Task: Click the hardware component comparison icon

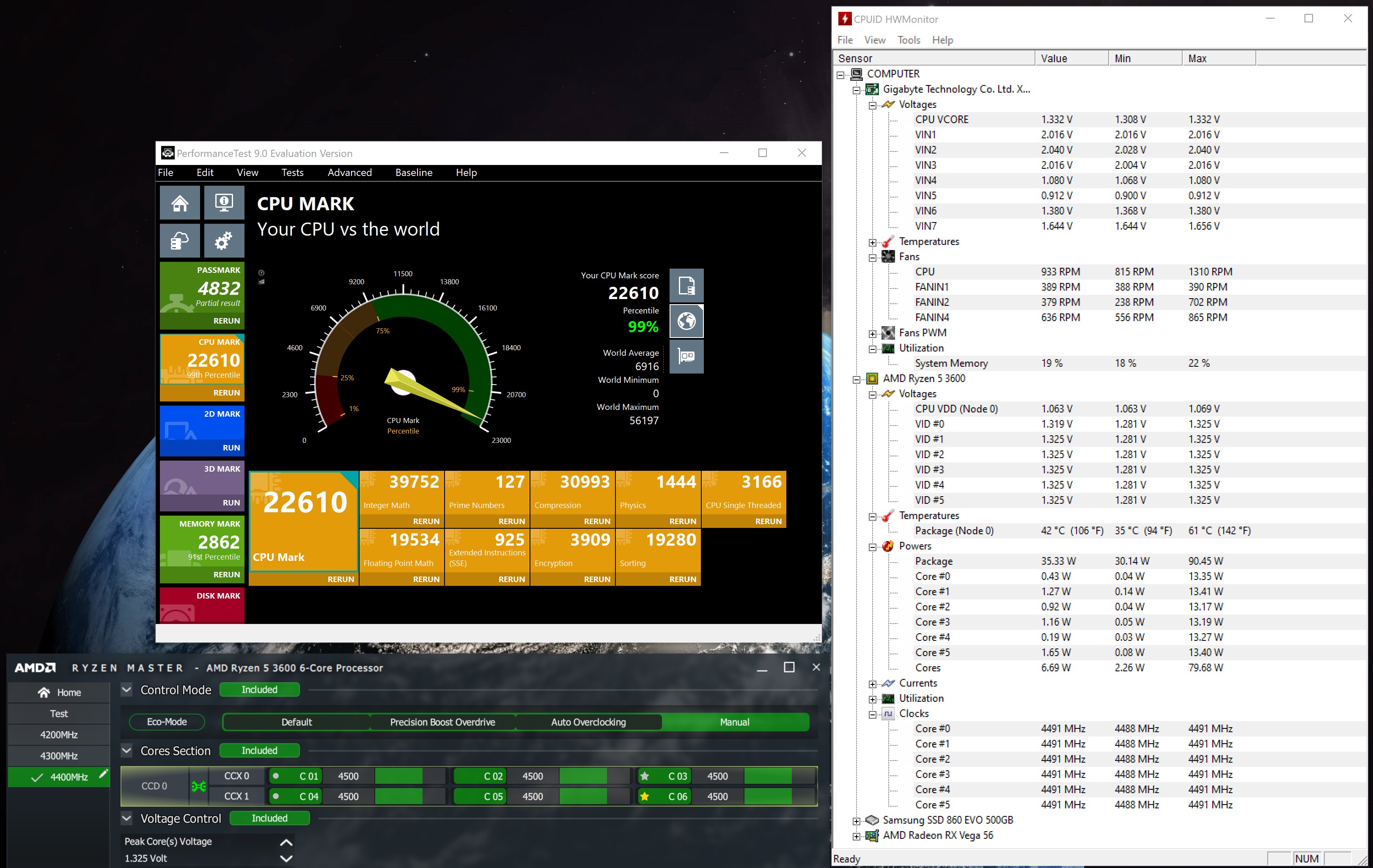Action: pos(686,357)
